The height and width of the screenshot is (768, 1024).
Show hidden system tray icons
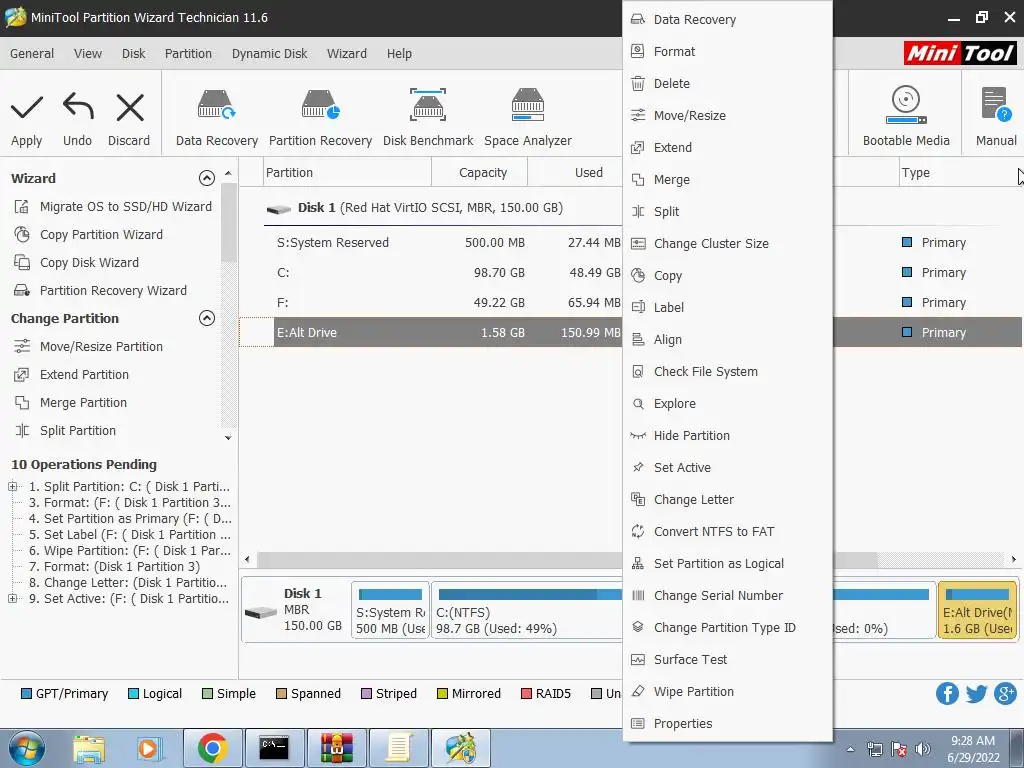pos(850,749)
